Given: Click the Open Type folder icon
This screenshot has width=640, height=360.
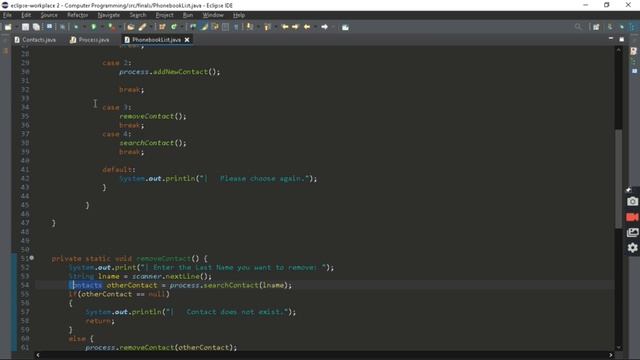Looking at the screenshot, I should coord(131,27).
